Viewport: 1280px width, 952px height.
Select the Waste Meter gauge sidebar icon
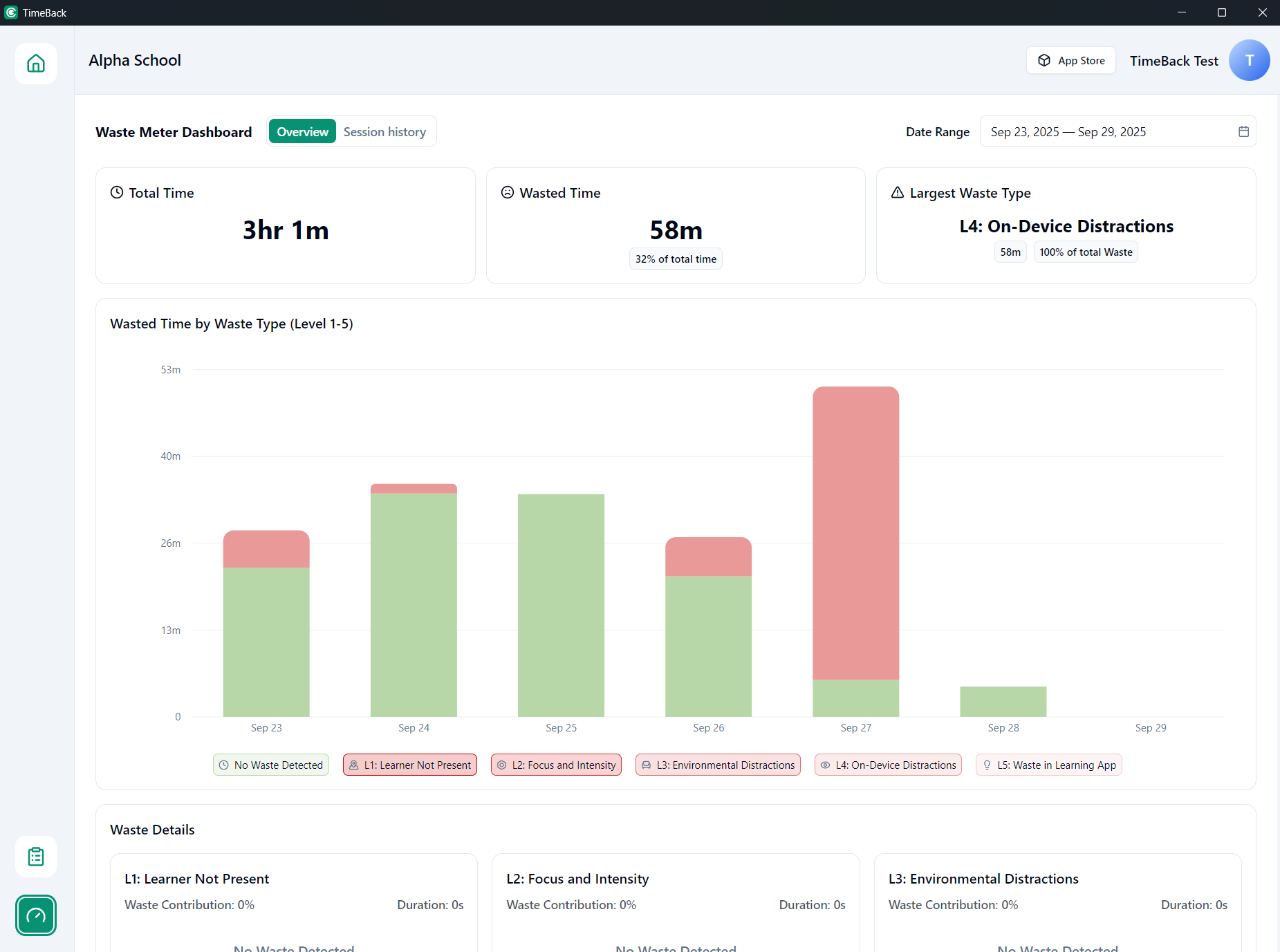point(36,915)
